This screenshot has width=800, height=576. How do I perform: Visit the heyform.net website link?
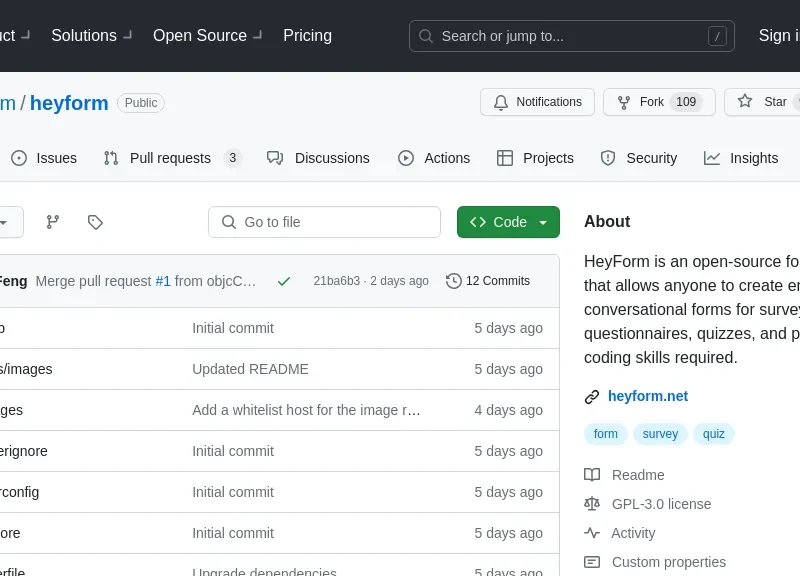[648, 396]
